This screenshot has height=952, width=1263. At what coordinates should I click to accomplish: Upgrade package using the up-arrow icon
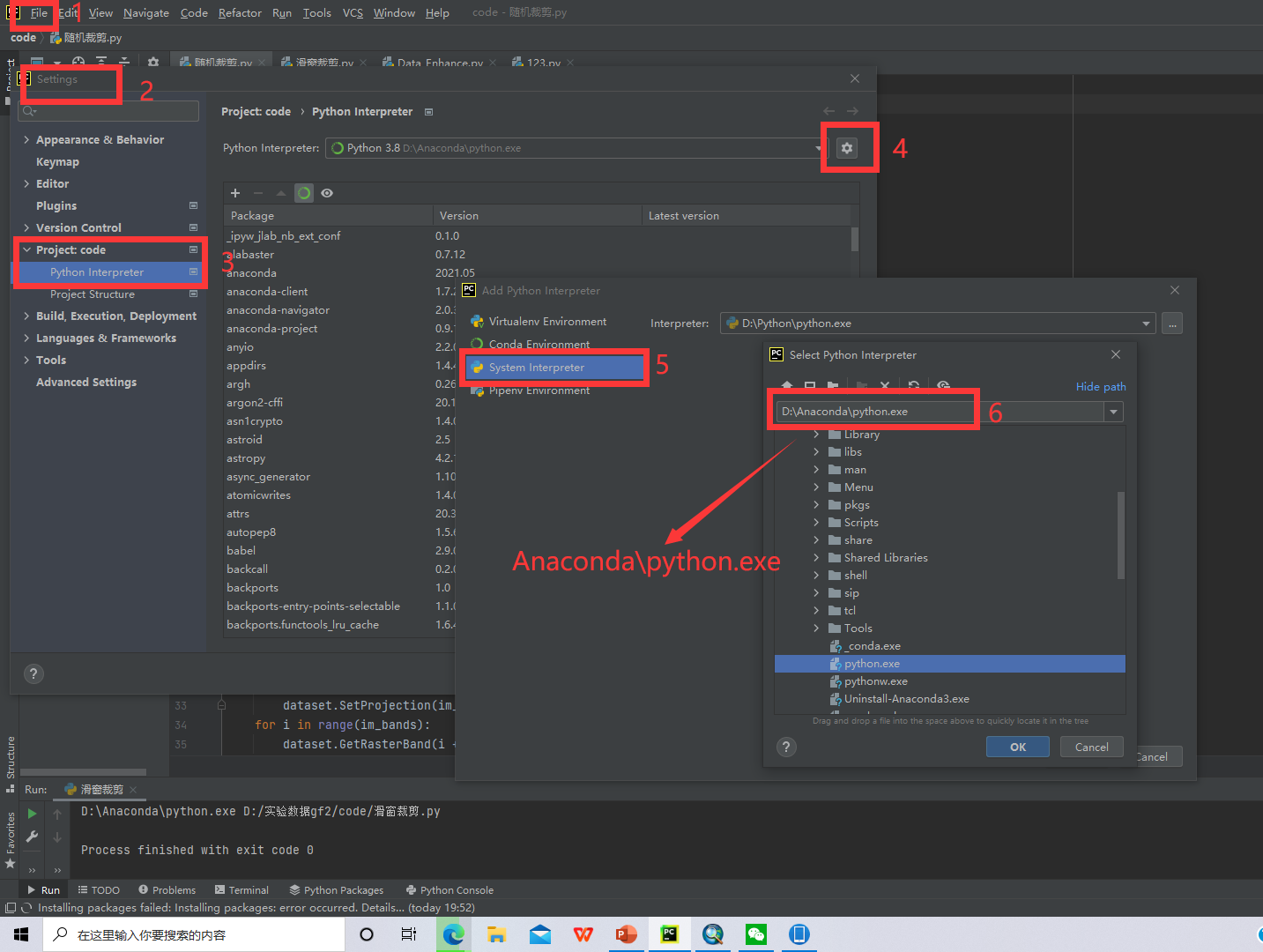pos(280,192)
